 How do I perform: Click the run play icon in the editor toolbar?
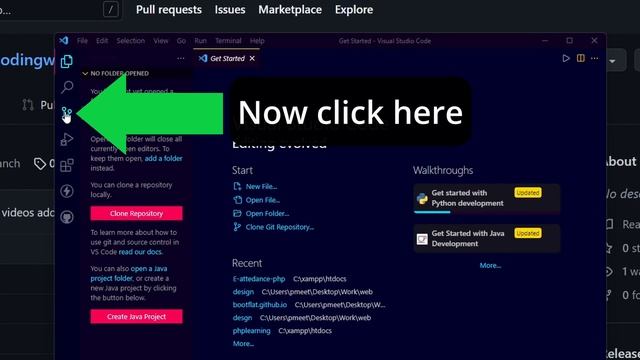(x=566, y=58)
